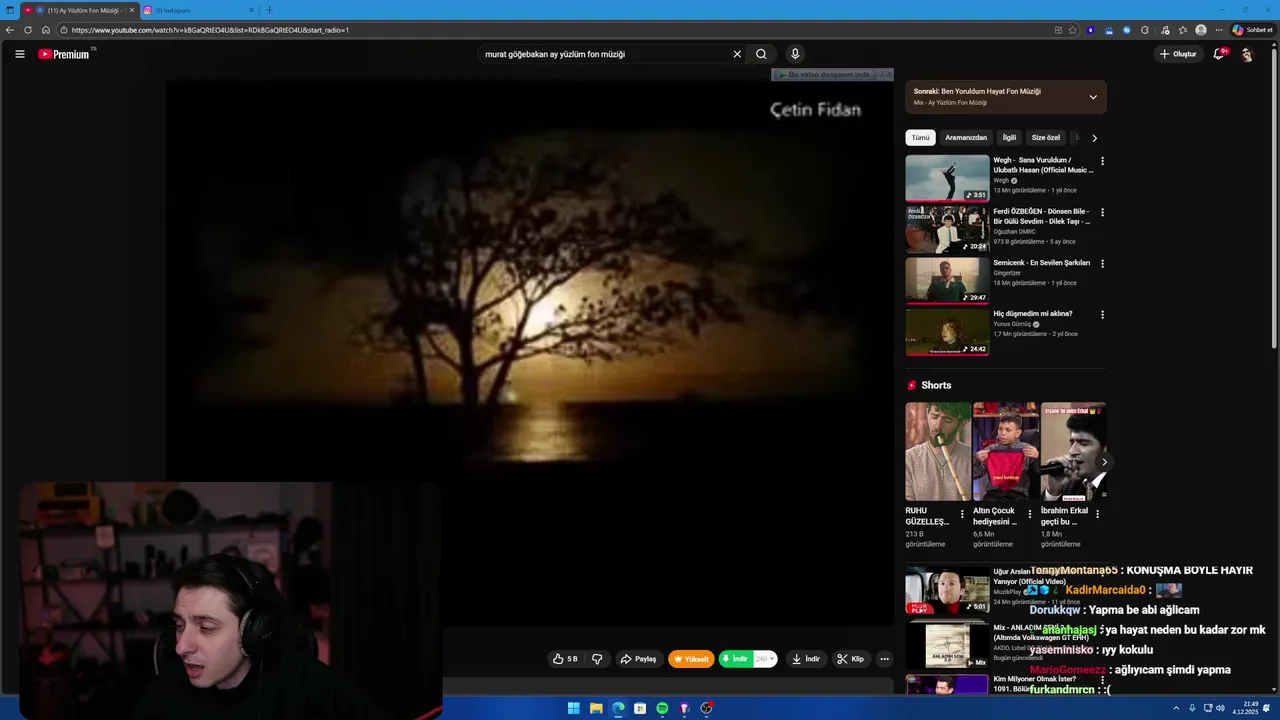Screen dimensions: 1280x720
Task: Open Semicenk En Sevilen Şarkıları thumbnail
Action: coord(947,280)
